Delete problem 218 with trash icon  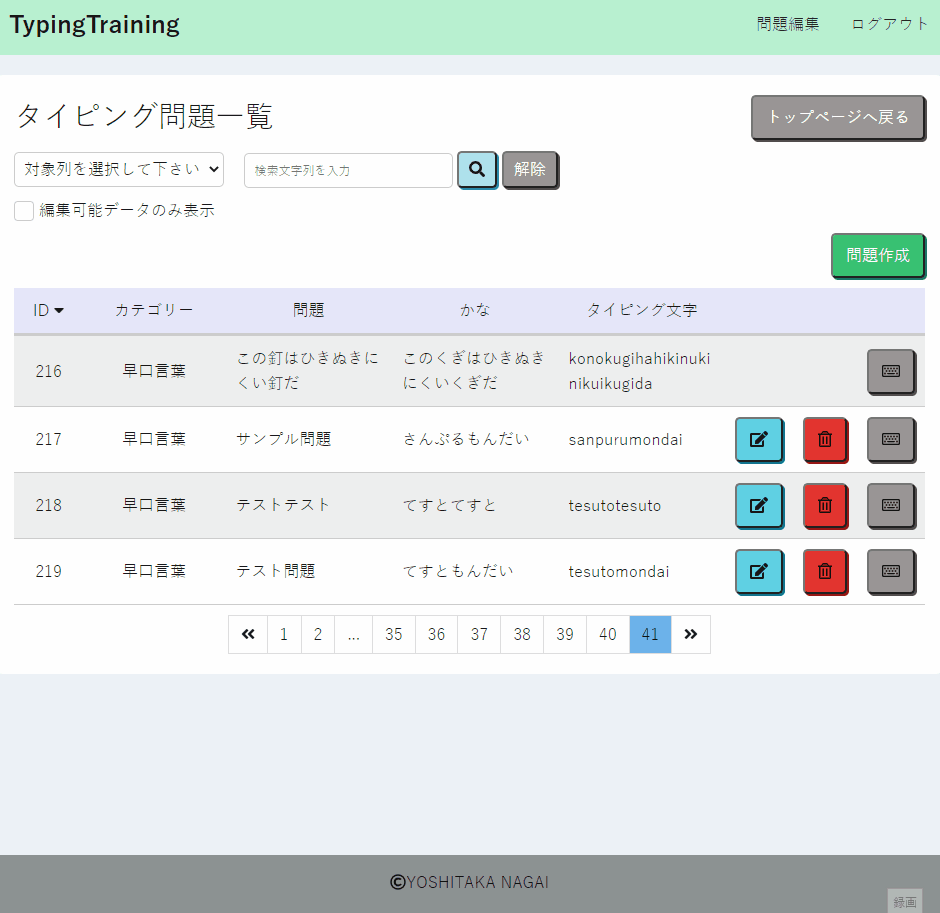coord(825,505)
